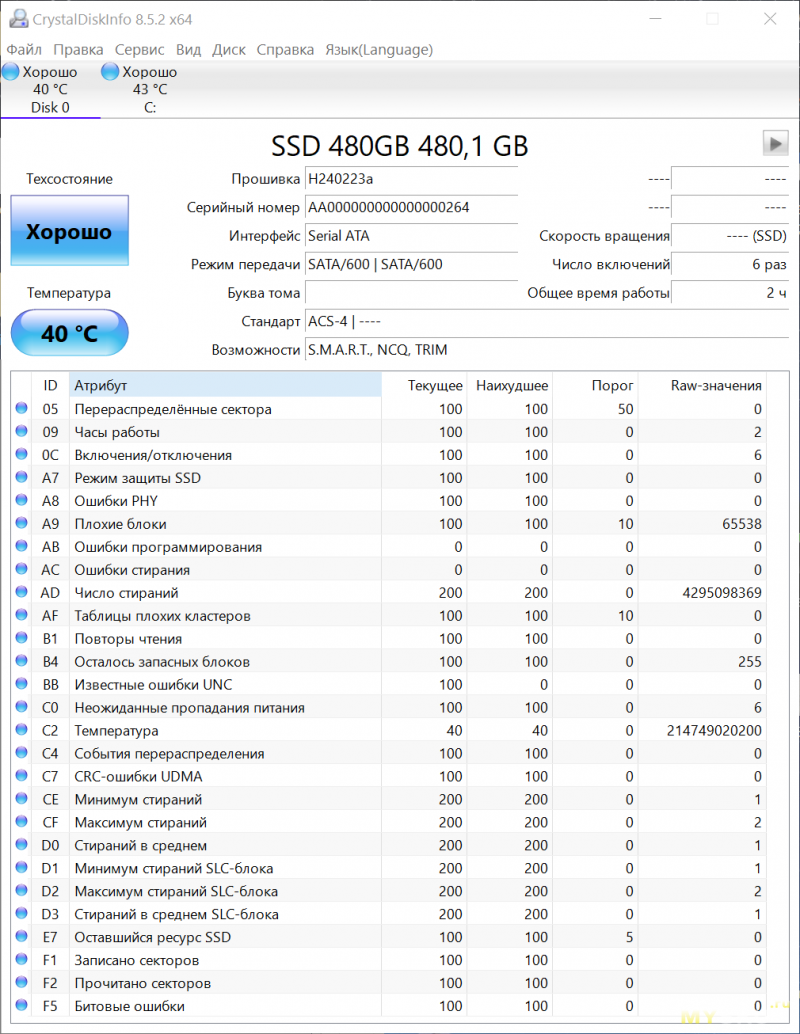Click the status dot for attribute A9
The width and height of the screenshot is (800, 1034).
point(21,523)
